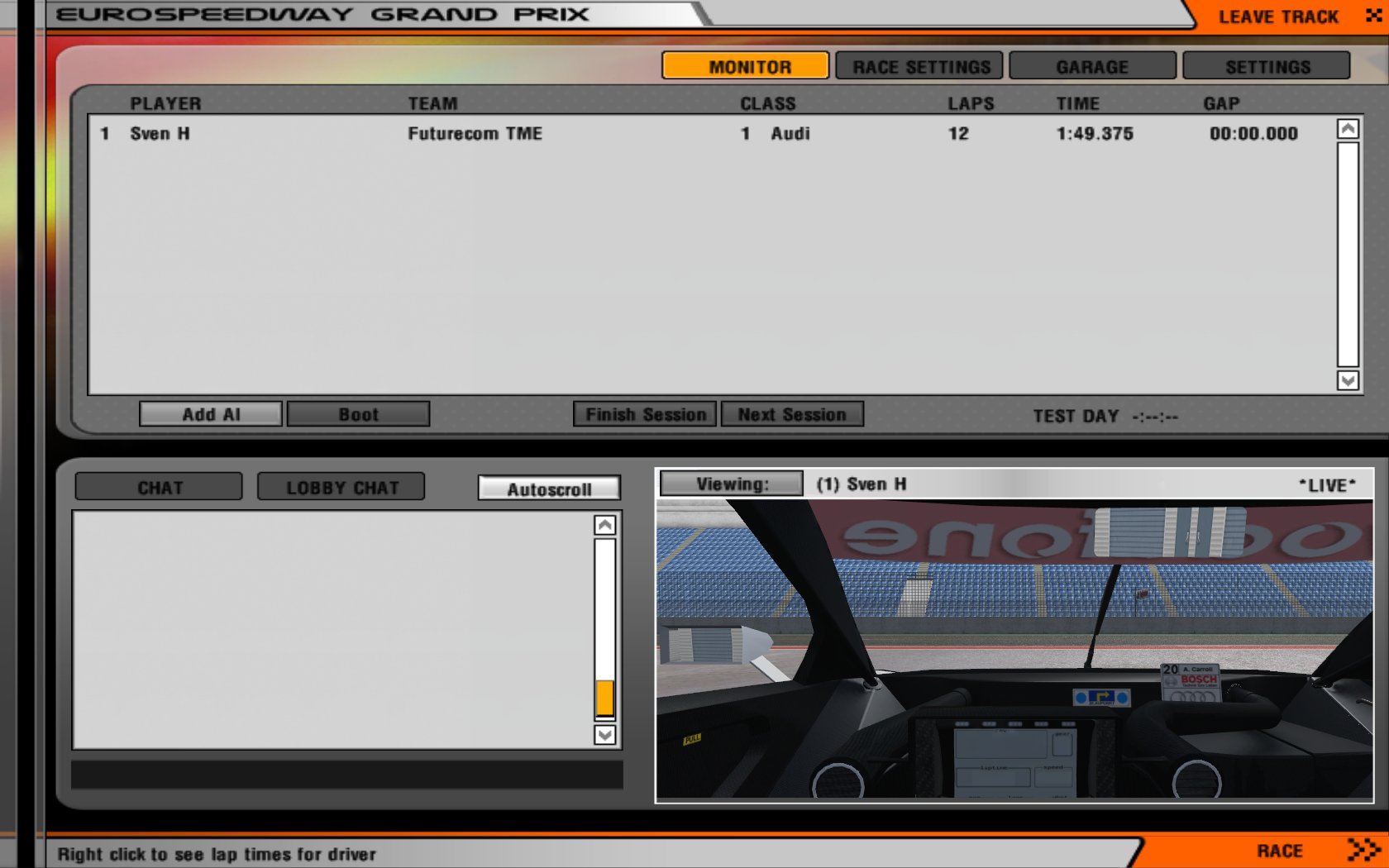
Task: Click the chat message input field
Action: [346, 775]
